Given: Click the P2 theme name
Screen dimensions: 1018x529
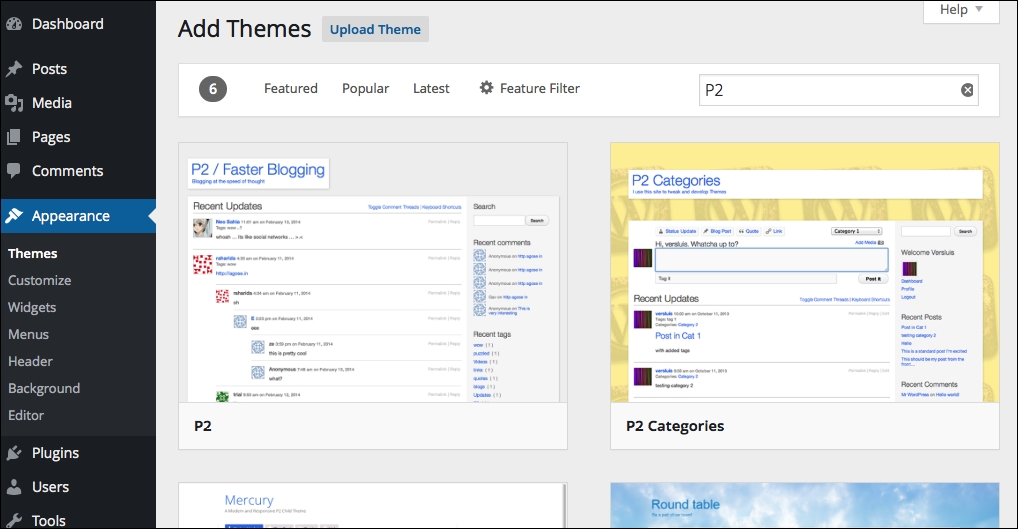Looking at the screenshot, I should coord(203,426).
